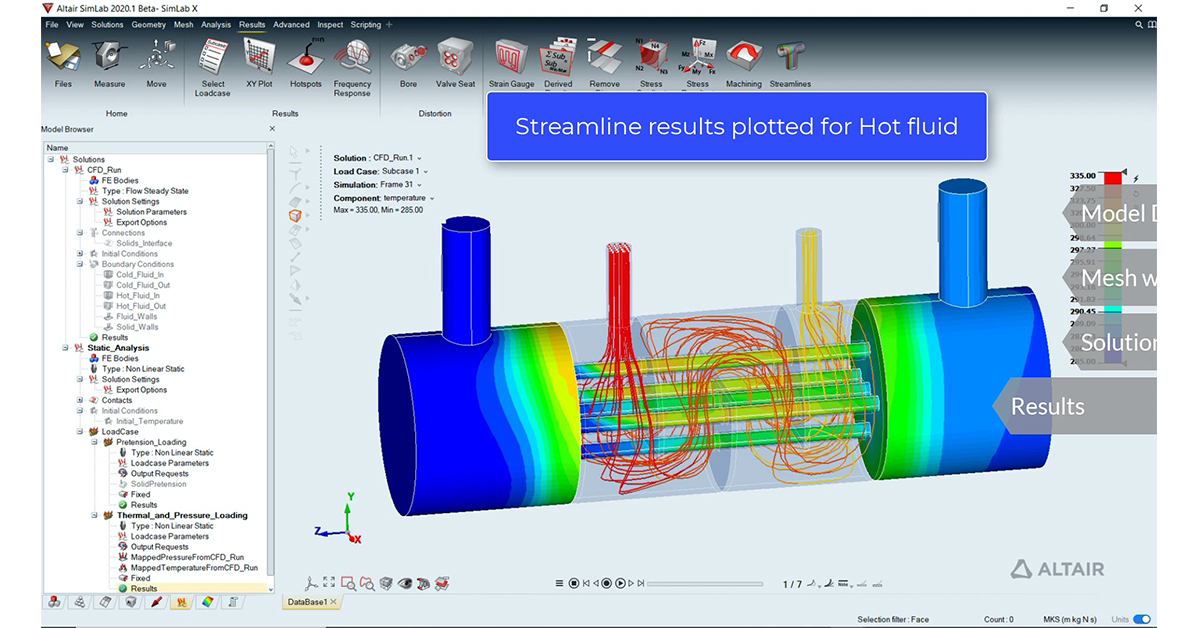Collapse the Static_Analysis tree node
This screenshot has width=1200, height=628.
tap(65, 348)
